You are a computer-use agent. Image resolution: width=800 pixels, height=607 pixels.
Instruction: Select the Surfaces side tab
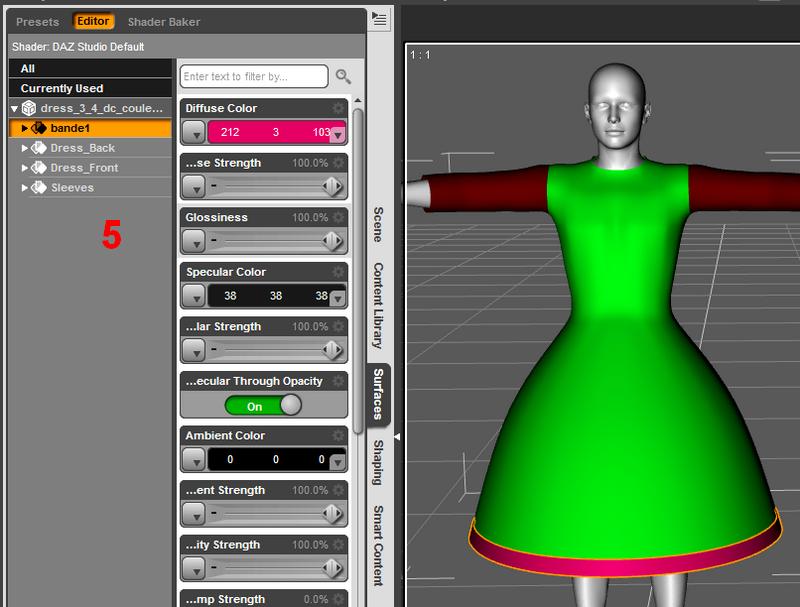[378, 394]
